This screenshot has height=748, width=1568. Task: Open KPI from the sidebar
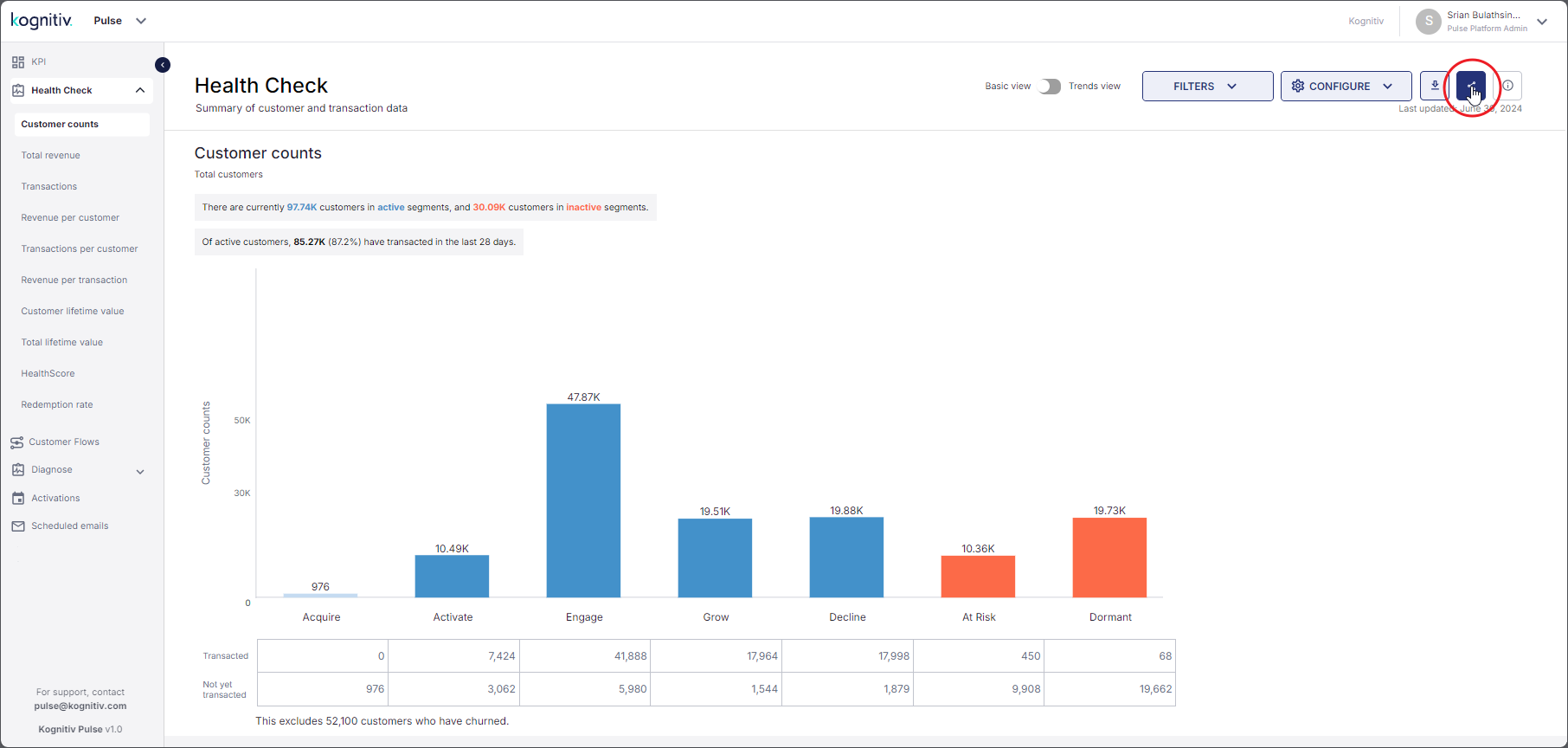[39, 62]
